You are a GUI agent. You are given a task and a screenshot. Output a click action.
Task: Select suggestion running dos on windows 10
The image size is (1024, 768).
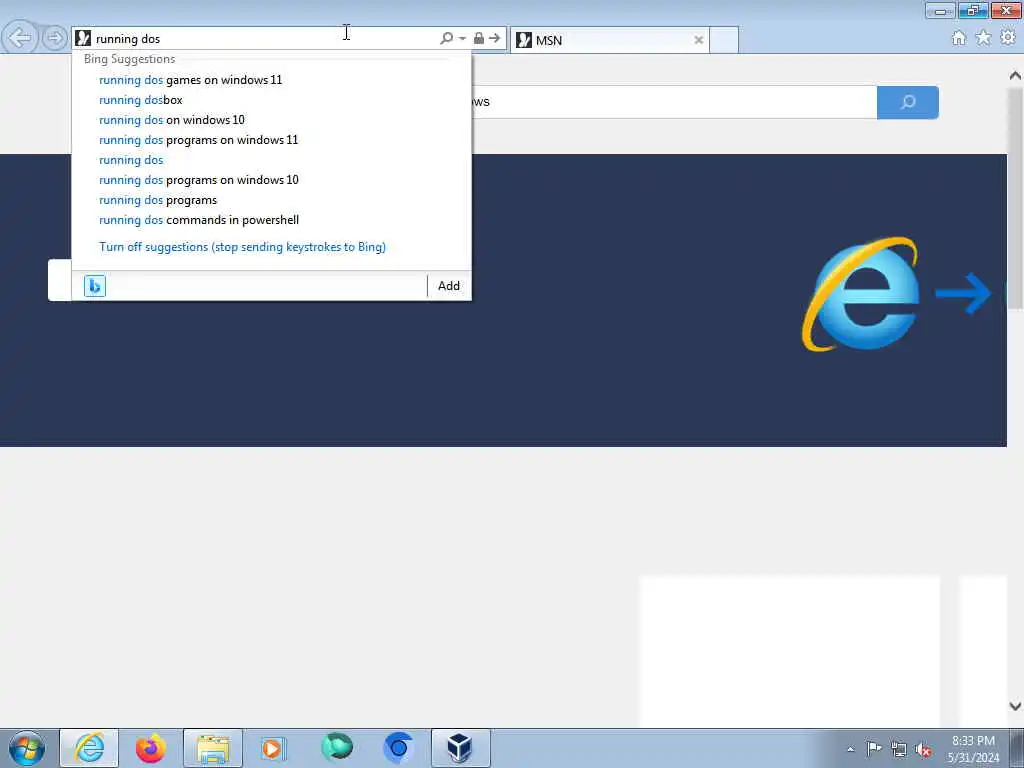point(172,120)
